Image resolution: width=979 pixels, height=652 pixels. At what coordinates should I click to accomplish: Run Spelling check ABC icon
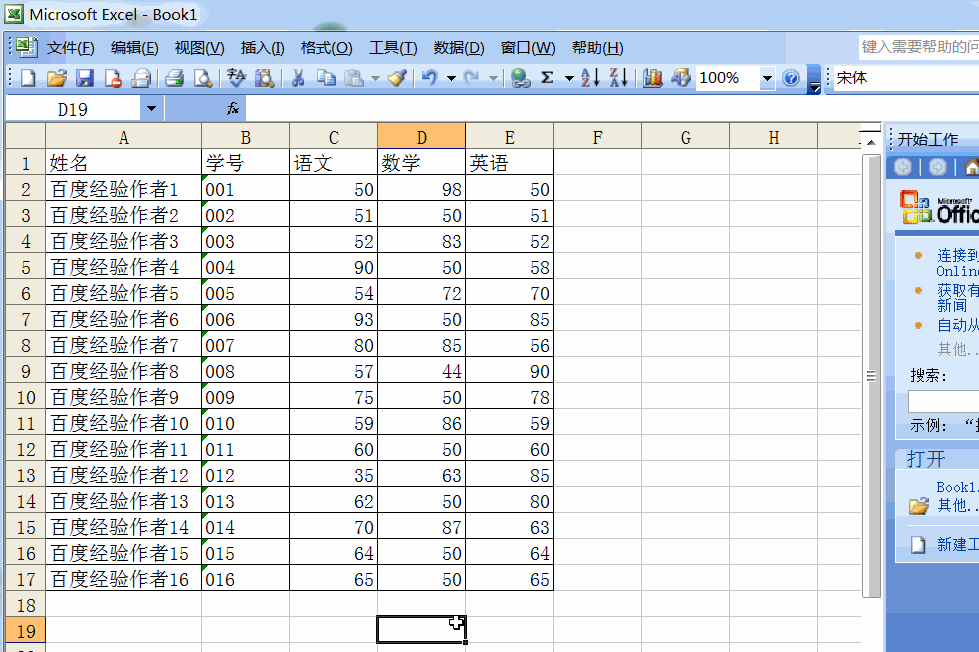(x=236, y=78)
